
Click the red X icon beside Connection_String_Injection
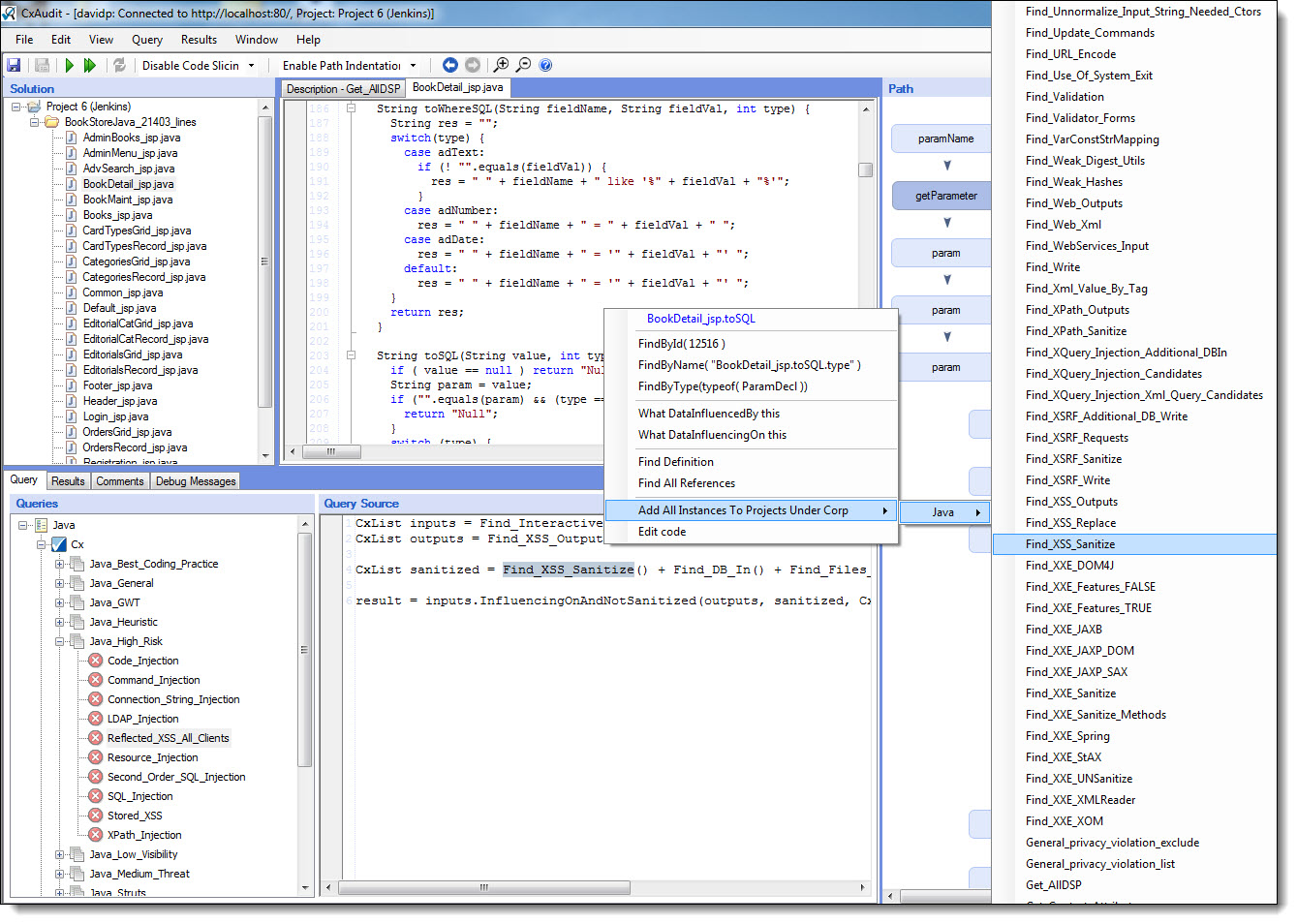95,699
